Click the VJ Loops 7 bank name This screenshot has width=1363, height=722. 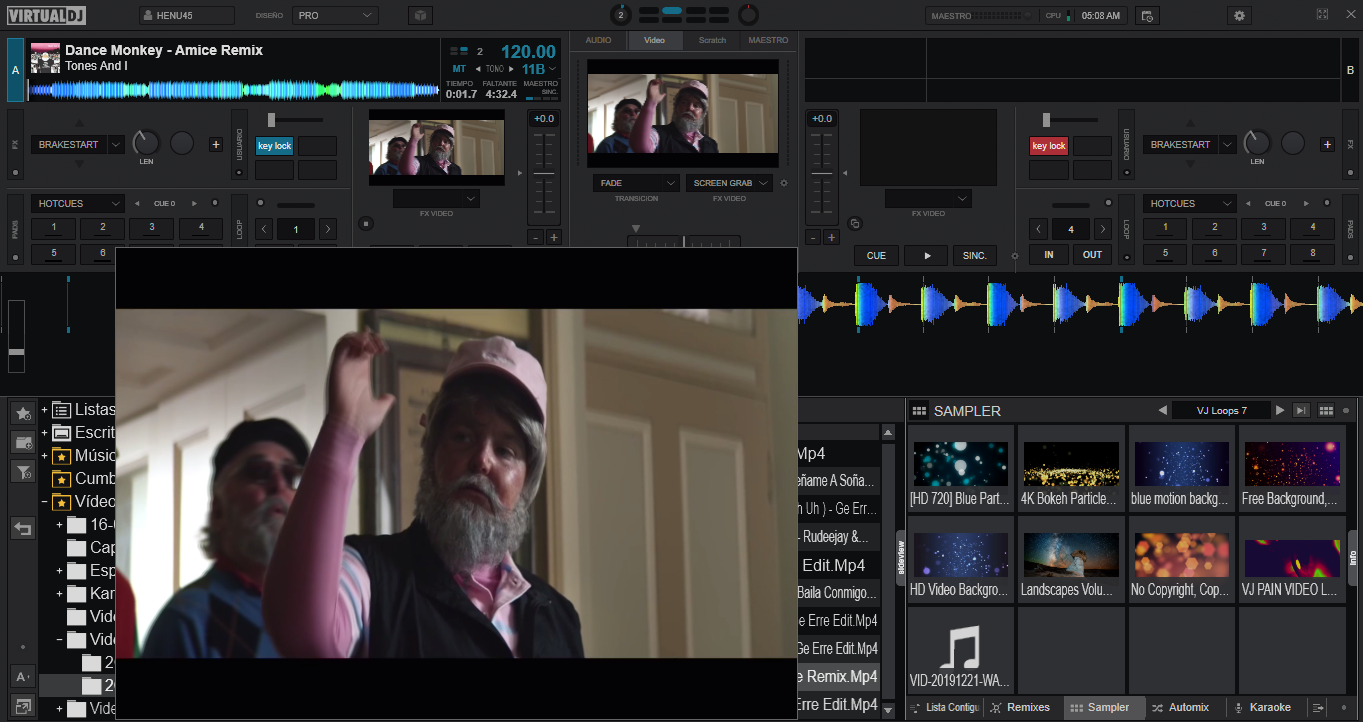(x=1221, y=410)
